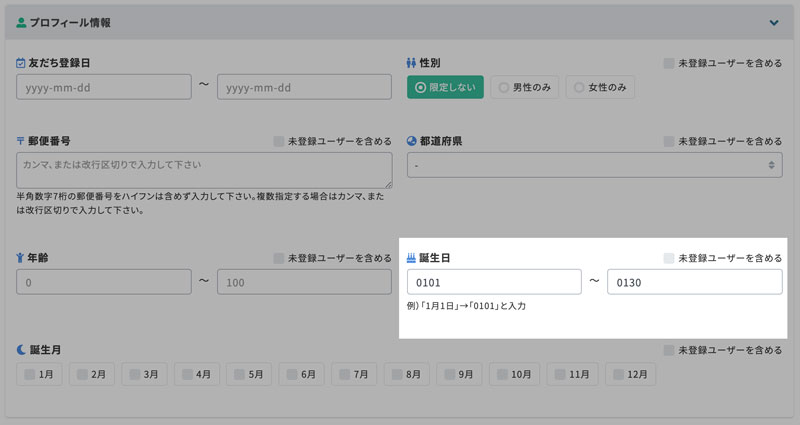Screen dimensions: 800x425
Task: Click the 誕生日 end field with 0130
Action: [x=694, y=282]
